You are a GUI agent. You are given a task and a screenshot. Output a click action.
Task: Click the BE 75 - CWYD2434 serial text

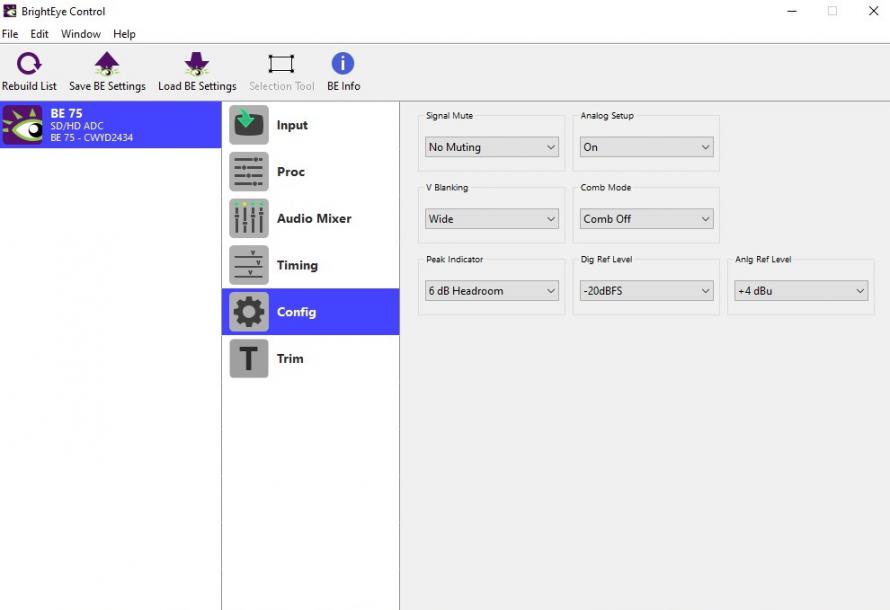[91, 137]
